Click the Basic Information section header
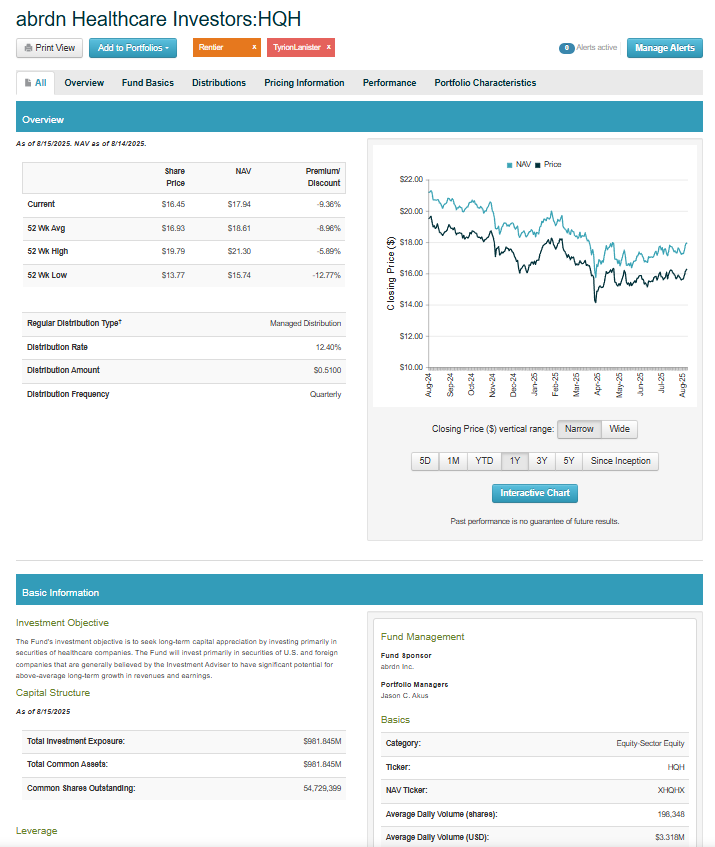Screen dimensions: 715x847 359,590
